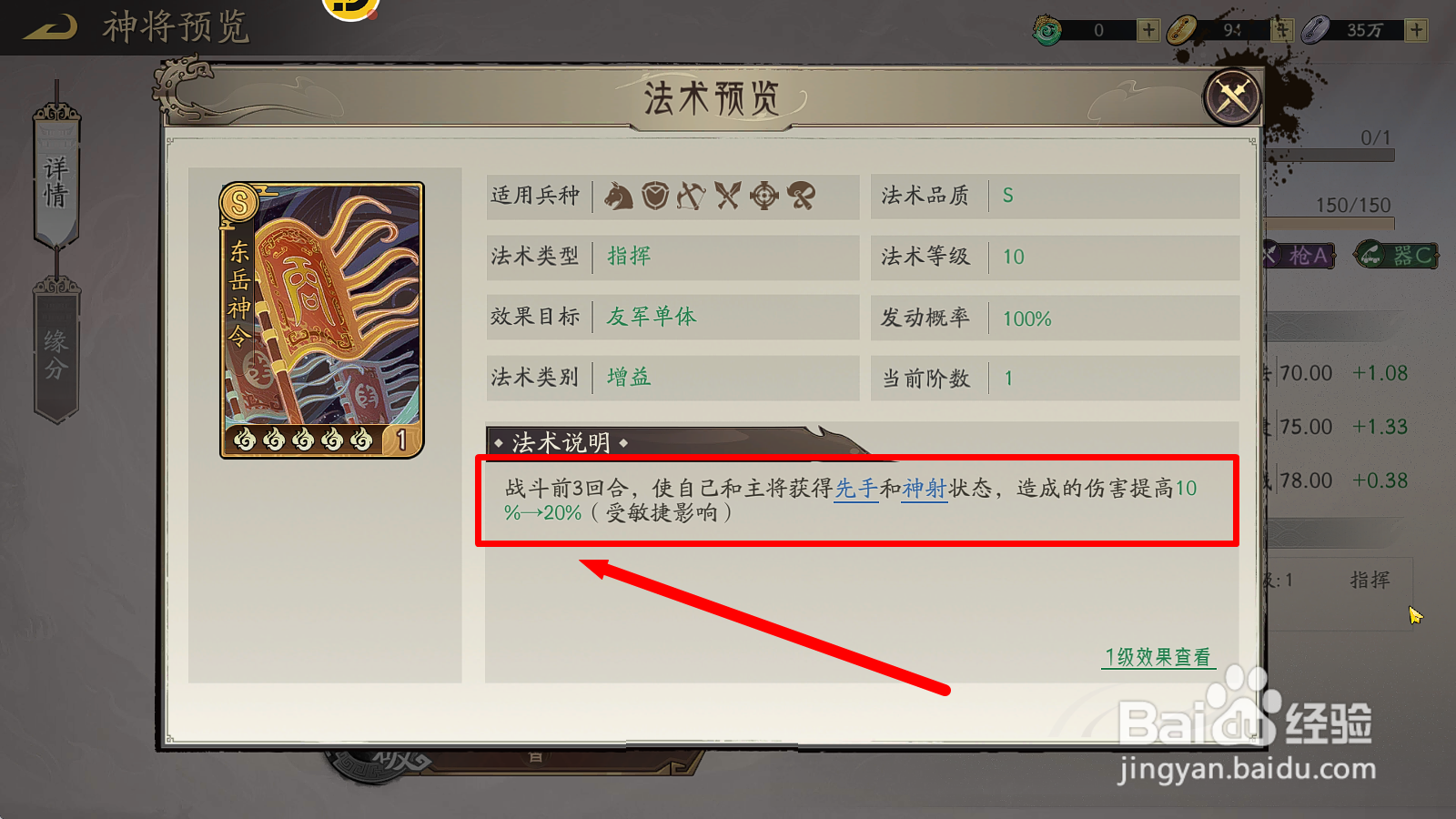
Task: Click the 东岳神令 spell card thumbnail
Action: click(322, 319)
